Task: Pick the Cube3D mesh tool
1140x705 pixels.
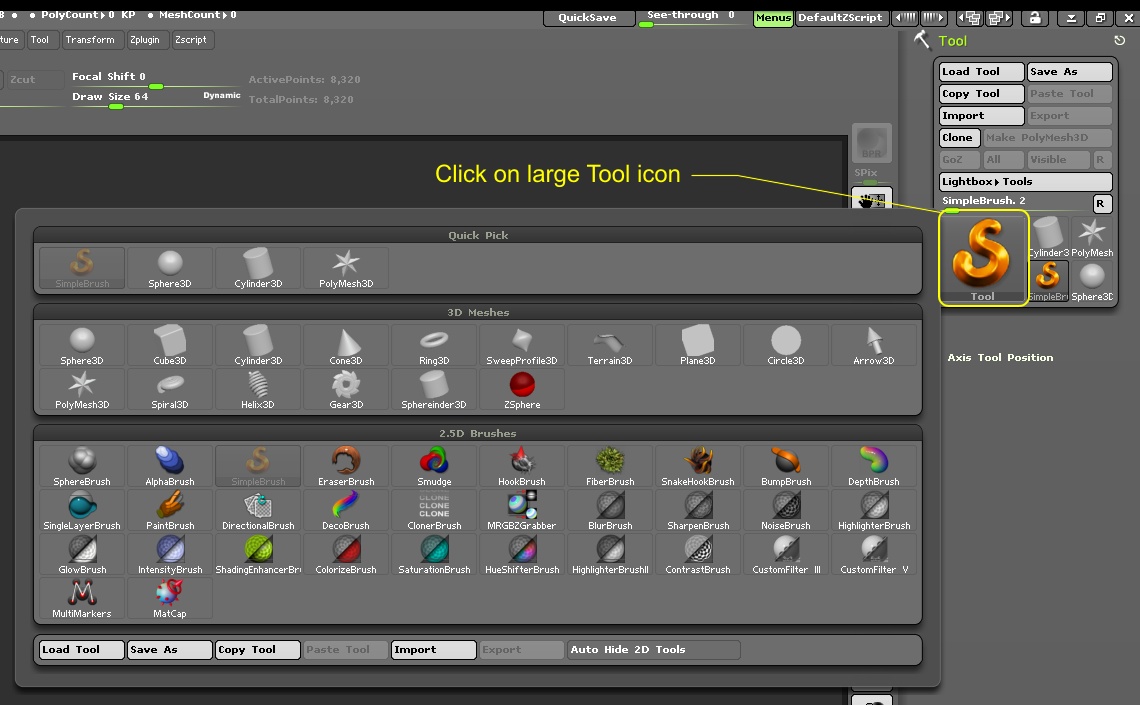Action: pos(170,345)
